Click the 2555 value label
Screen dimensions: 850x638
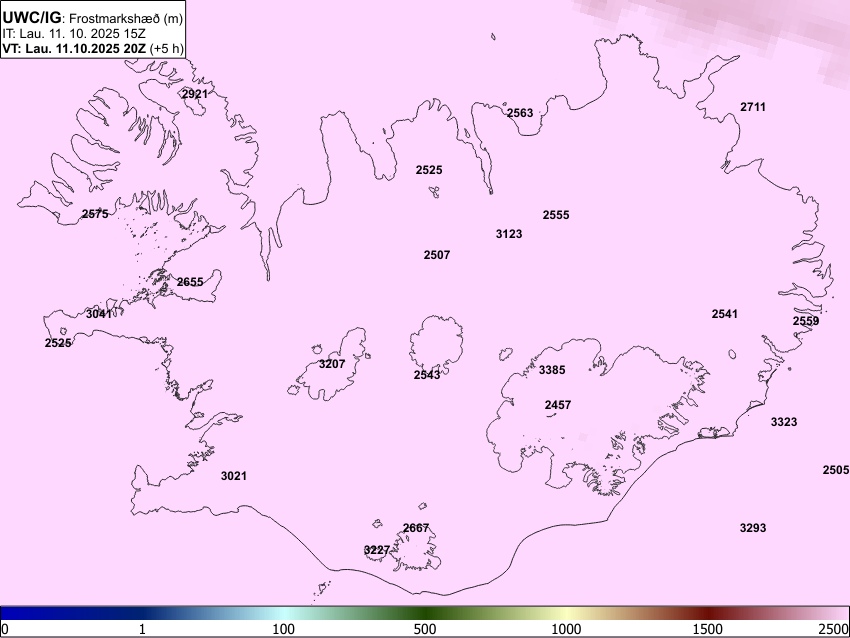pyautogui.click(x=556, y=215)
